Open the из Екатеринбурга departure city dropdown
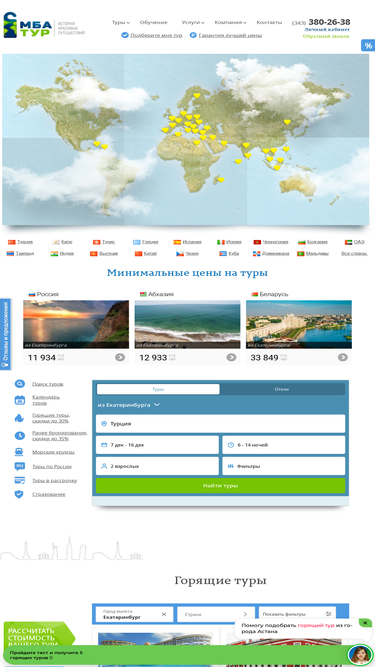Screen dimensions: 375x667 [129, 405]
